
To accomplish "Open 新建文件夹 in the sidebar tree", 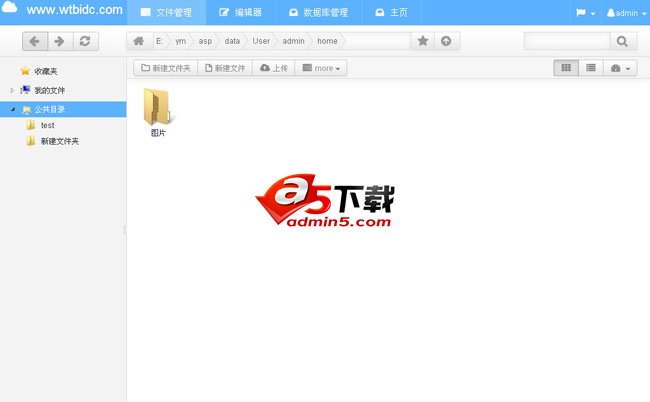I will [60, 141].
